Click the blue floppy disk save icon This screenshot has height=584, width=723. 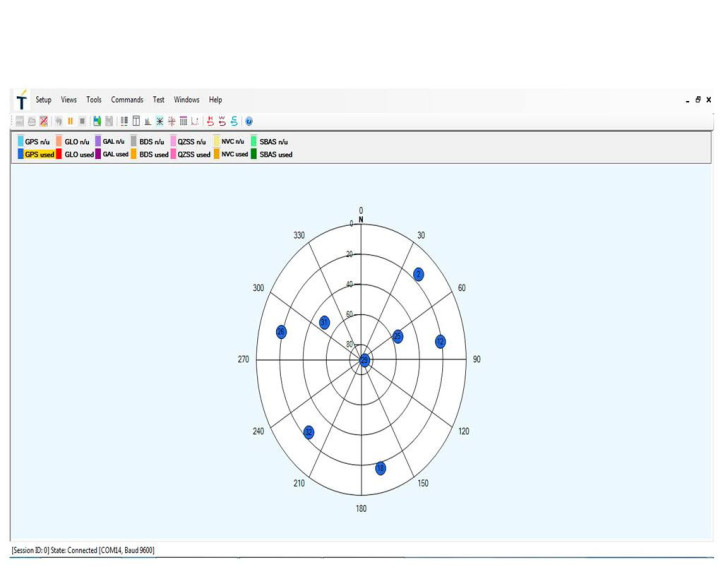96,121
